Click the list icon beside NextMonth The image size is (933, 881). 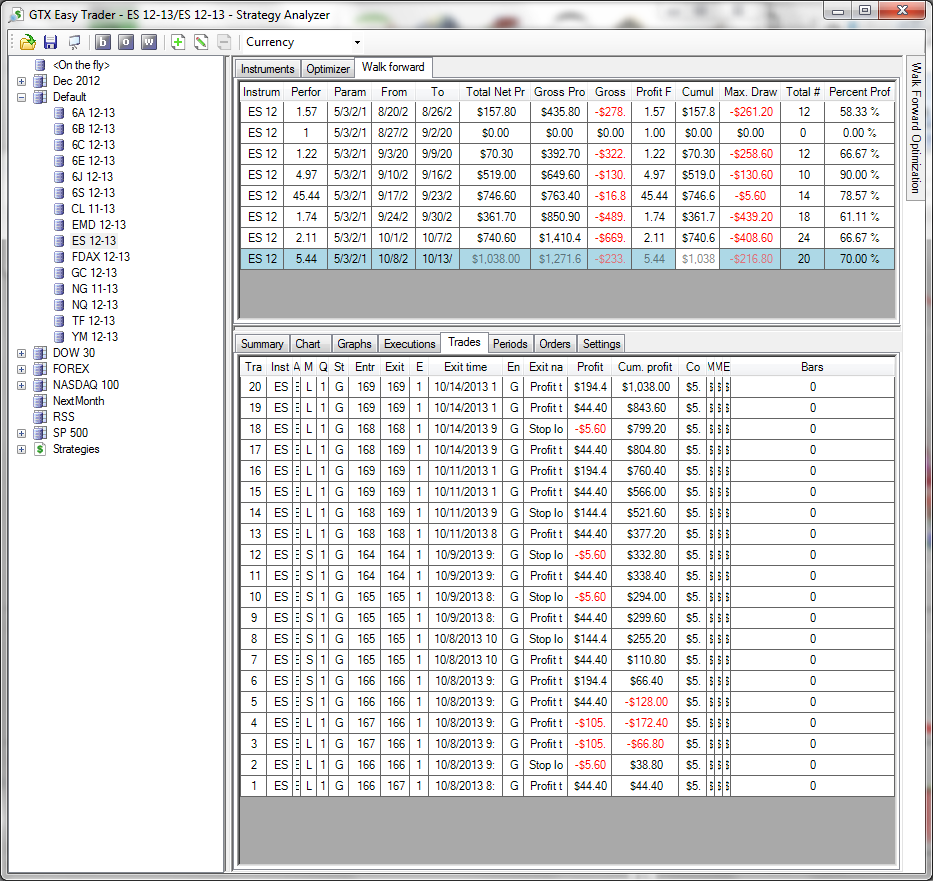[x=40, y=401]
